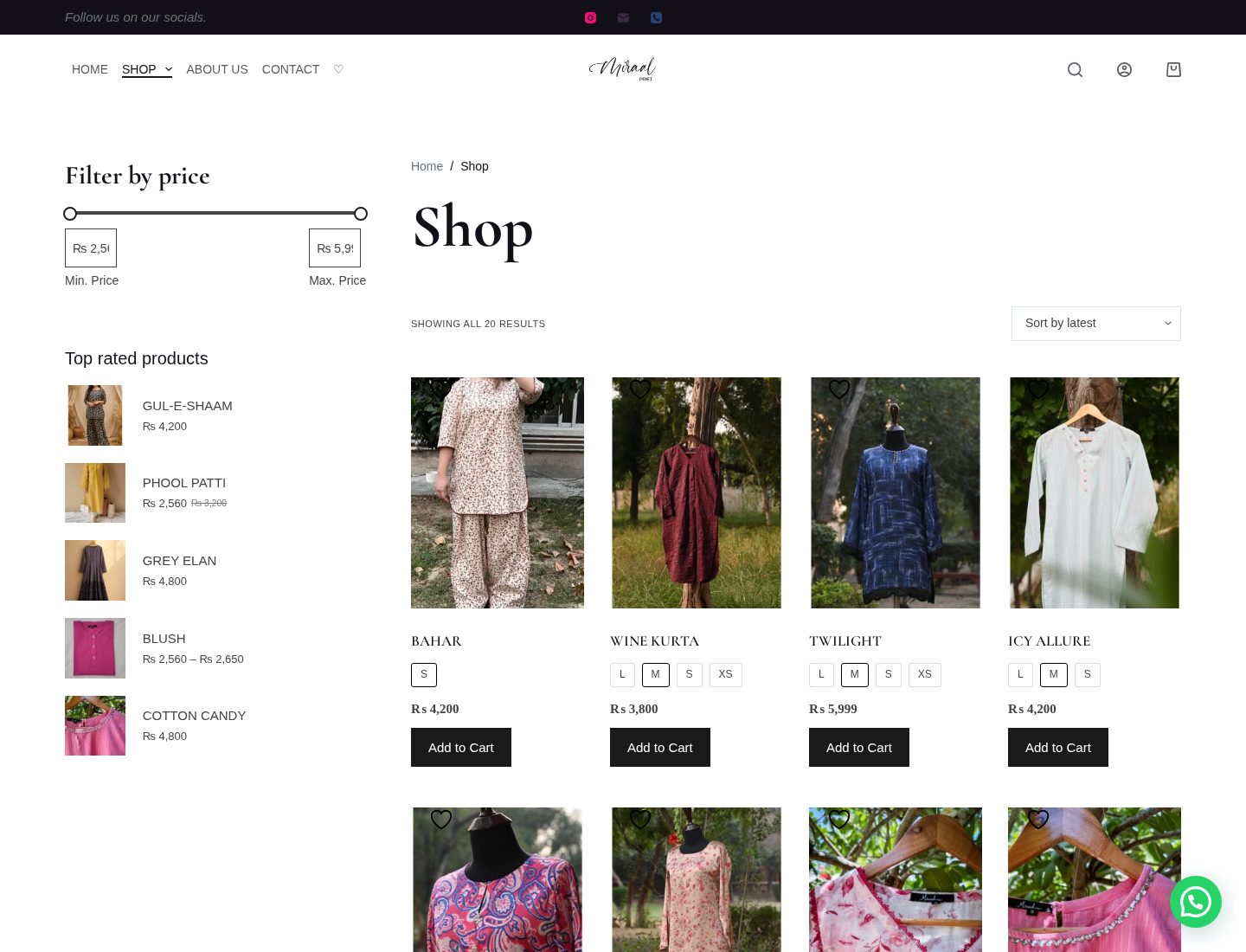The height and width of the screenshot is (952, 1246).
Task: Open the Sort by latest dropdown
Action: coord(1096,324)
